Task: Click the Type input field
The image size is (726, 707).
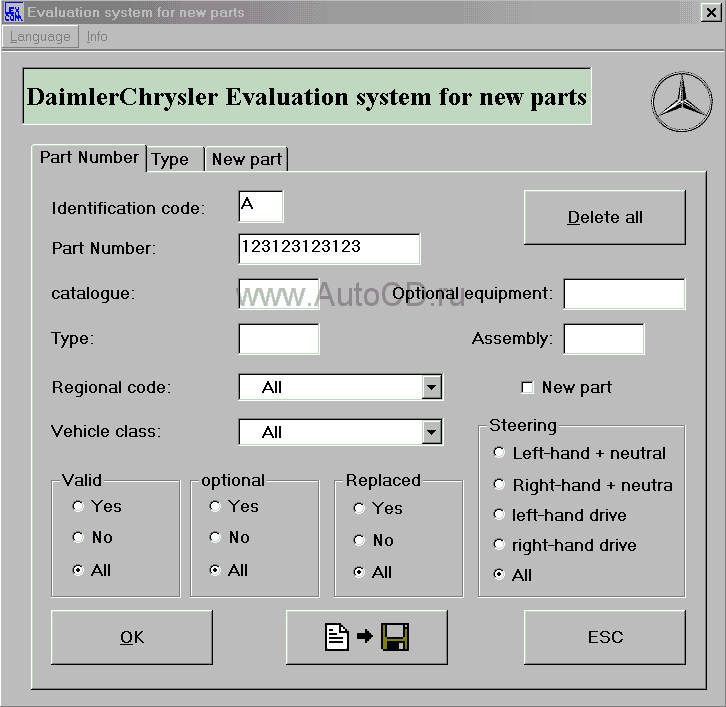Action: 279,339
